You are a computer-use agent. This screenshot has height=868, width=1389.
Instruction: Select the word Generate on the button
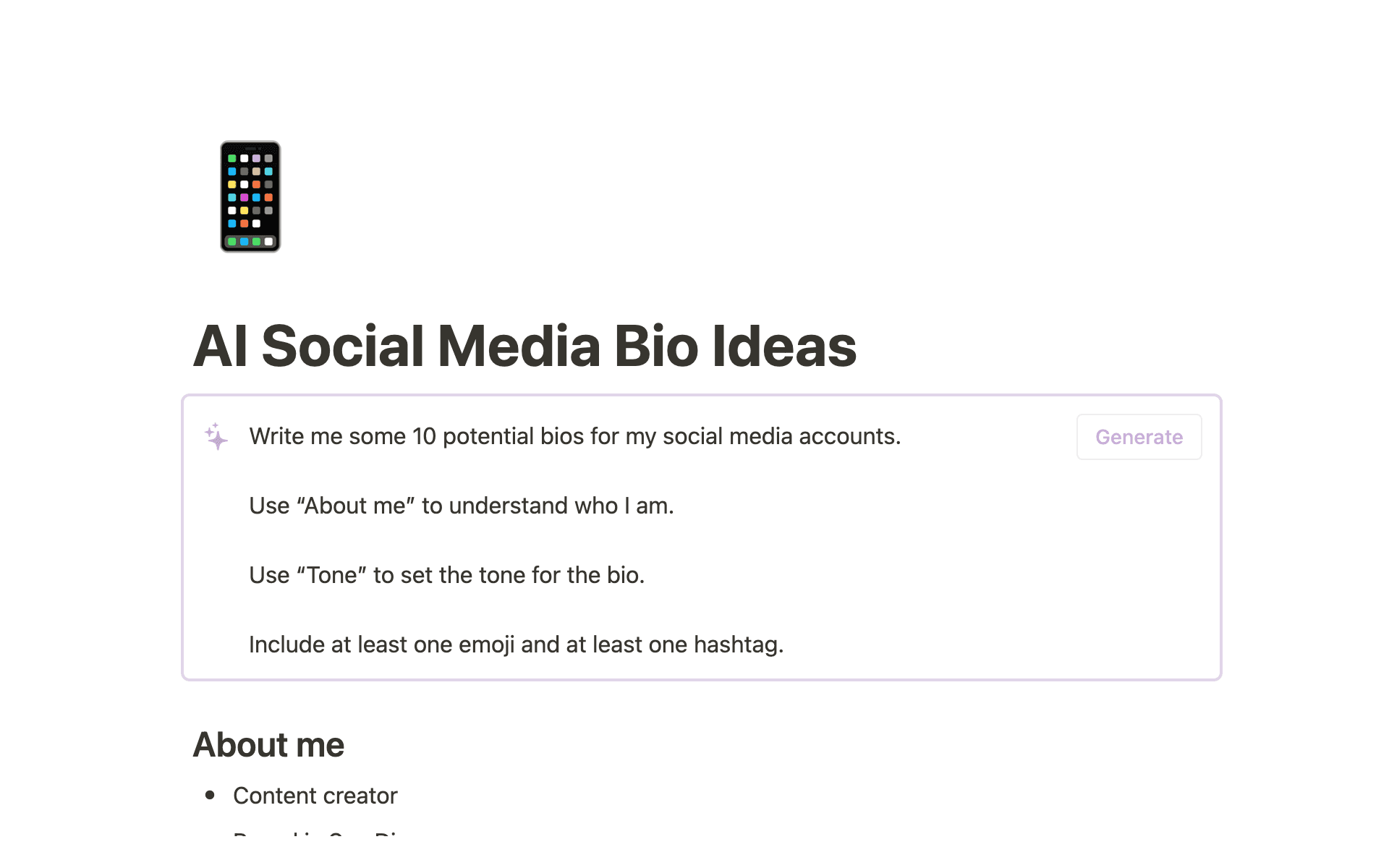(x=1138, y=436)
